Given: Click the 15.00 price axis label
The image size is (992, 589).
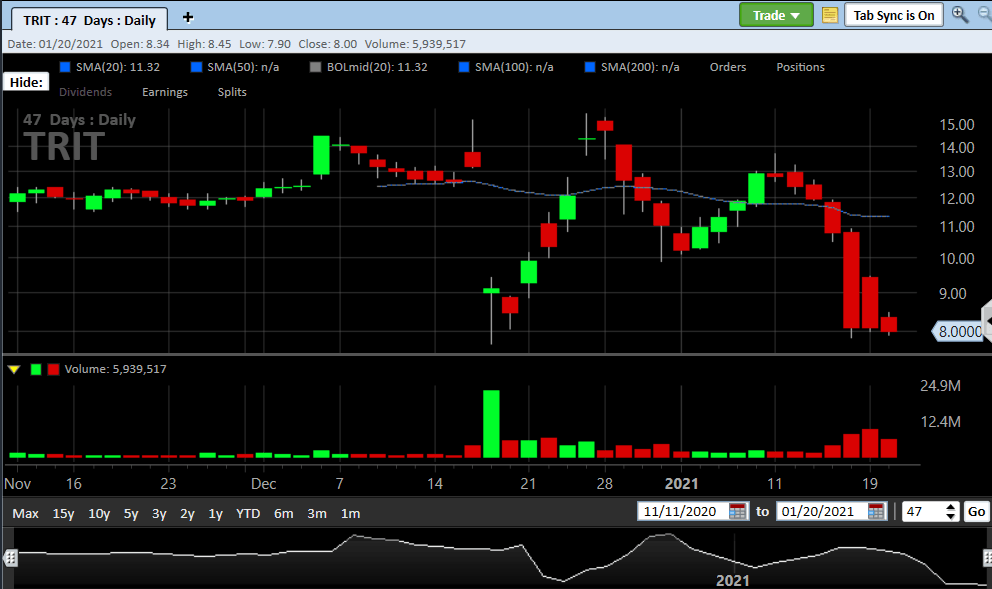Looking at the screenshot, I should (957, 125).
